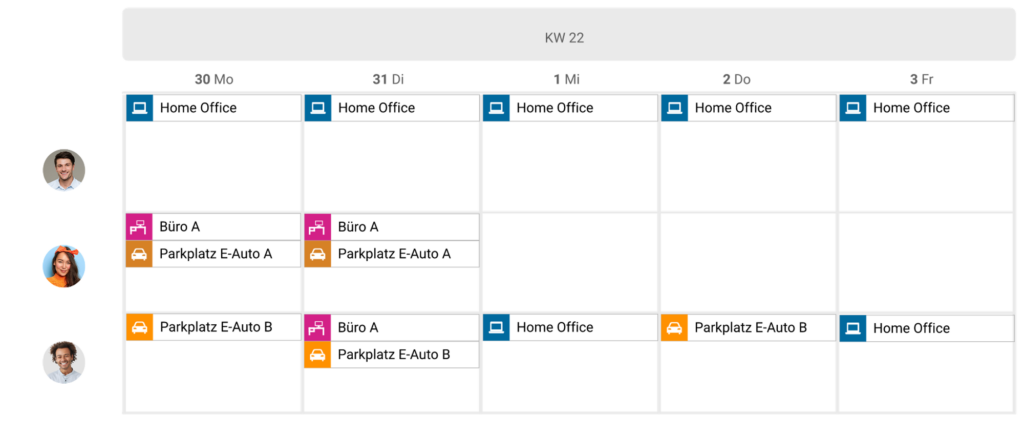Open the profile photo of the woman in orange
The width and height of the screenshot is (1024, 436).
pos(64,266)
